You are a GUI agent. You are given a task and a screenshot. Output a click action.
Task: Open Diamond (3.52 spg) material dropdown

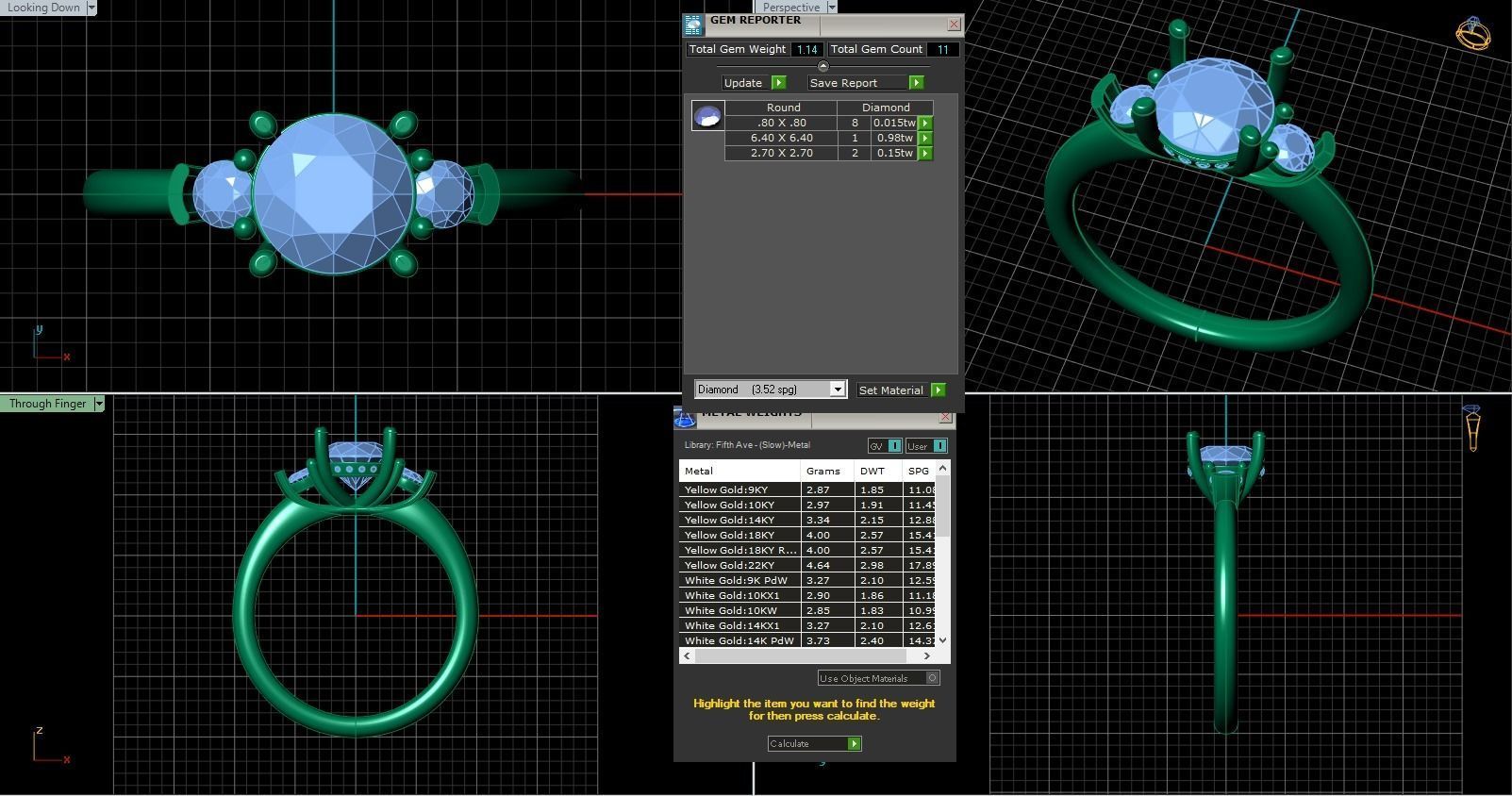click(x=837, y=390)
